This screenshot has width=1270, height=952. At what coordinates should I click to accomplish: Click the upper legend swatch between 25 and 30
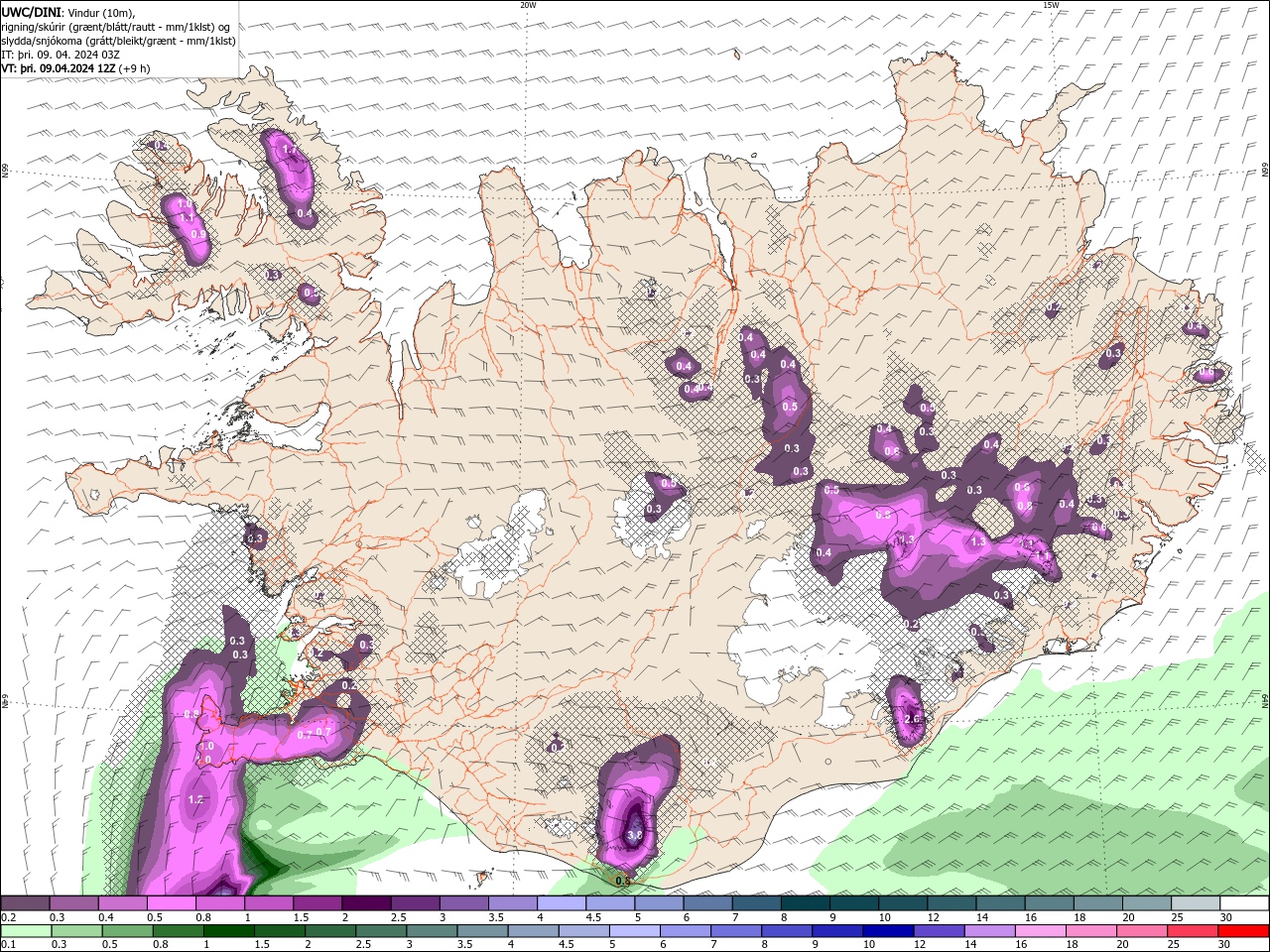point(1196,903)
